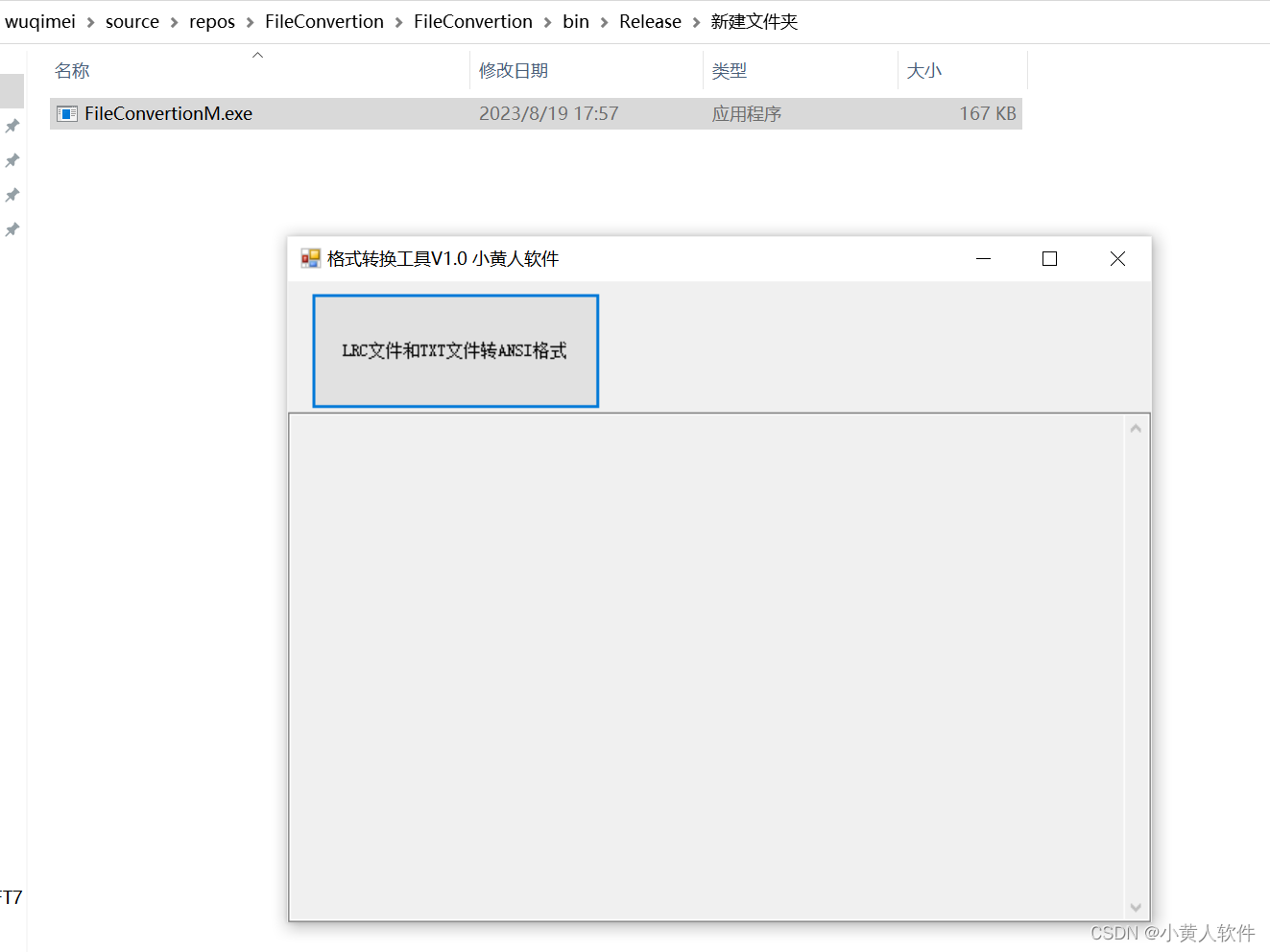Navigate to the Release breadcrumb item
The height and width of the screenshot is (952, 1270).
(x=650, y=21)
